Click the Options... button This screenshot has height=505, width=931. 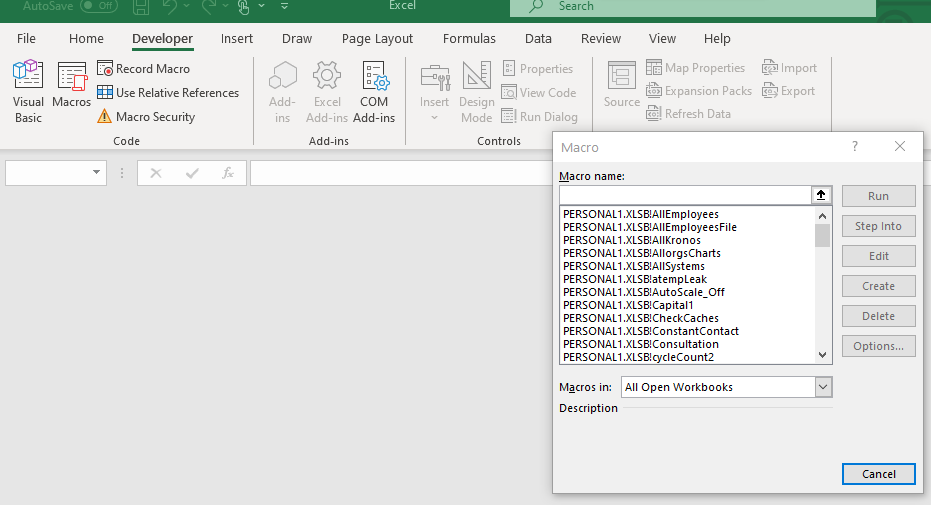point(878,346)
